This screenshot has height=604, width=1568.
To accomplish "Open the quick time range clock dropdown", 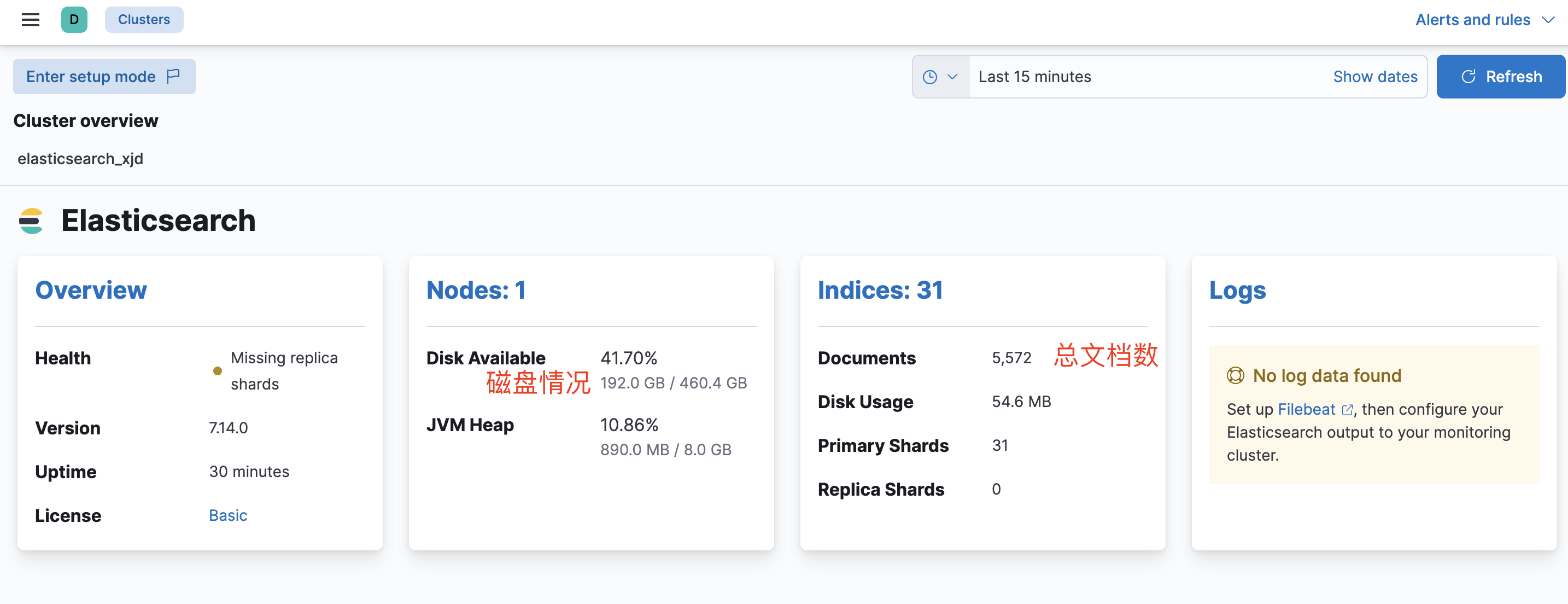I will coord(940,77).
